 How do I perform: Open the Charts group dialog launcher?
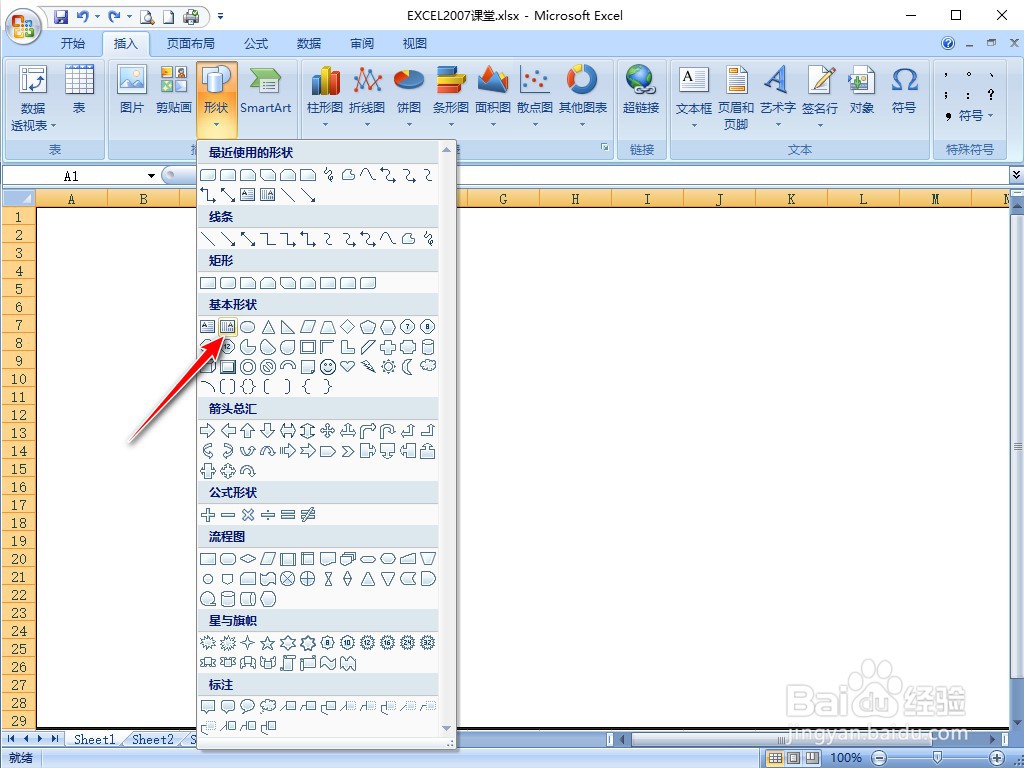605,148
